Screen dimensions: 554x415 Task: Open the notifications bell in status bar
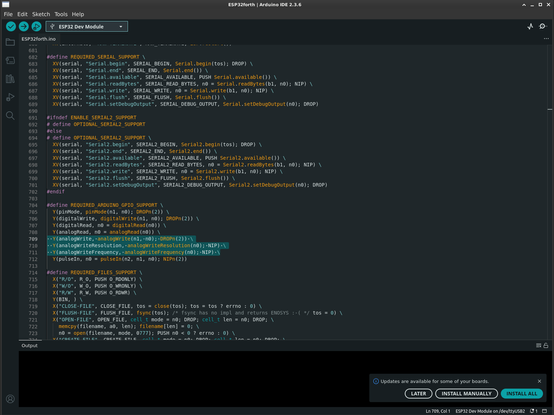pyautogui.click(x=534, y=411)
